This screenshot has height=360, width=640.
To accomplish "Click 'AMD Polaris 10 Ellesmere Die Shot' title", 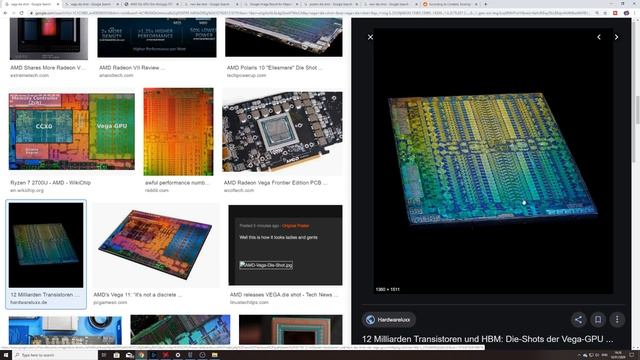I will 274,68.
